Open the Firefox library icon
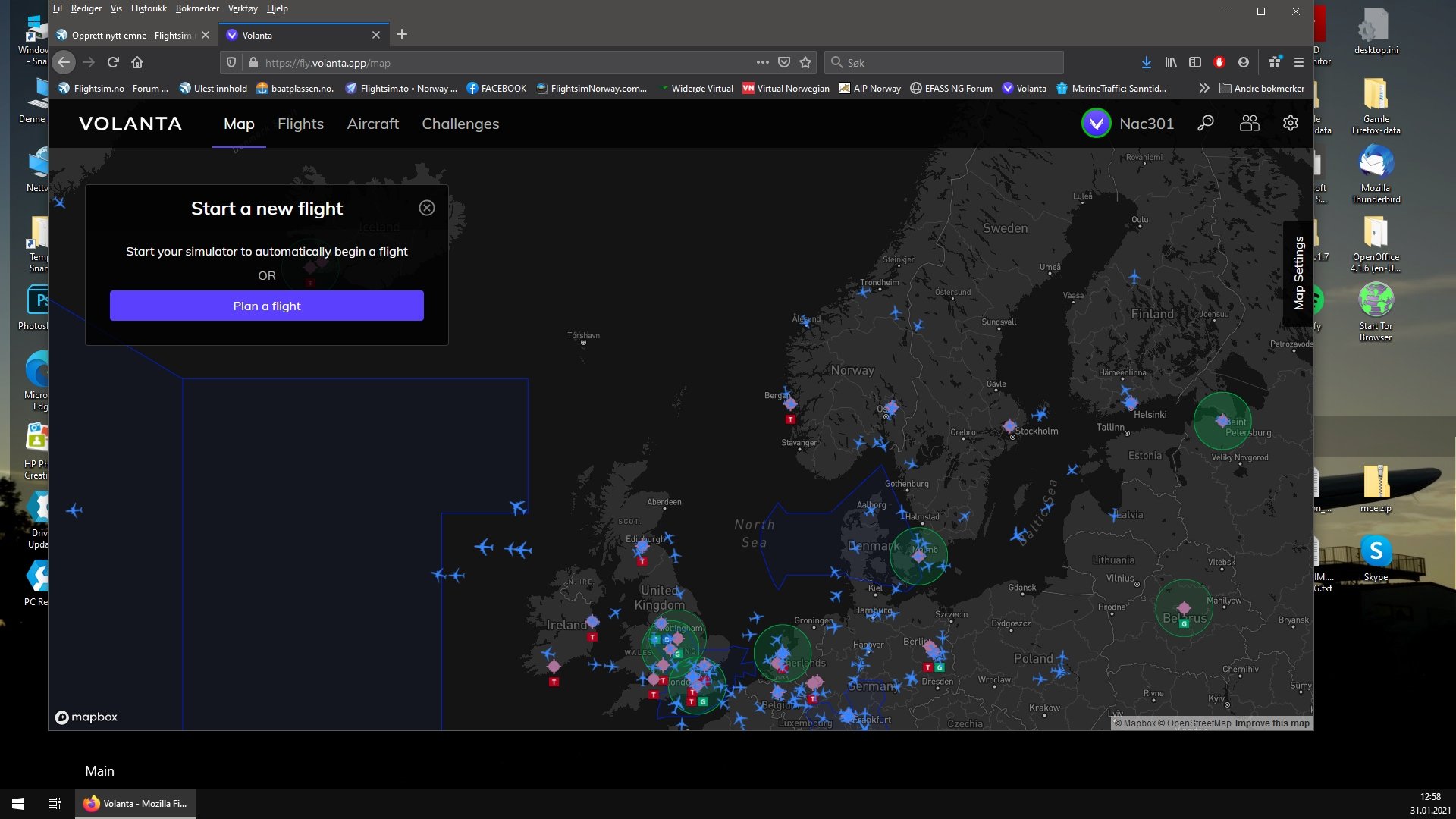Image resolution: width=1456 pixels, height=819 pixels. point(1171,62)
